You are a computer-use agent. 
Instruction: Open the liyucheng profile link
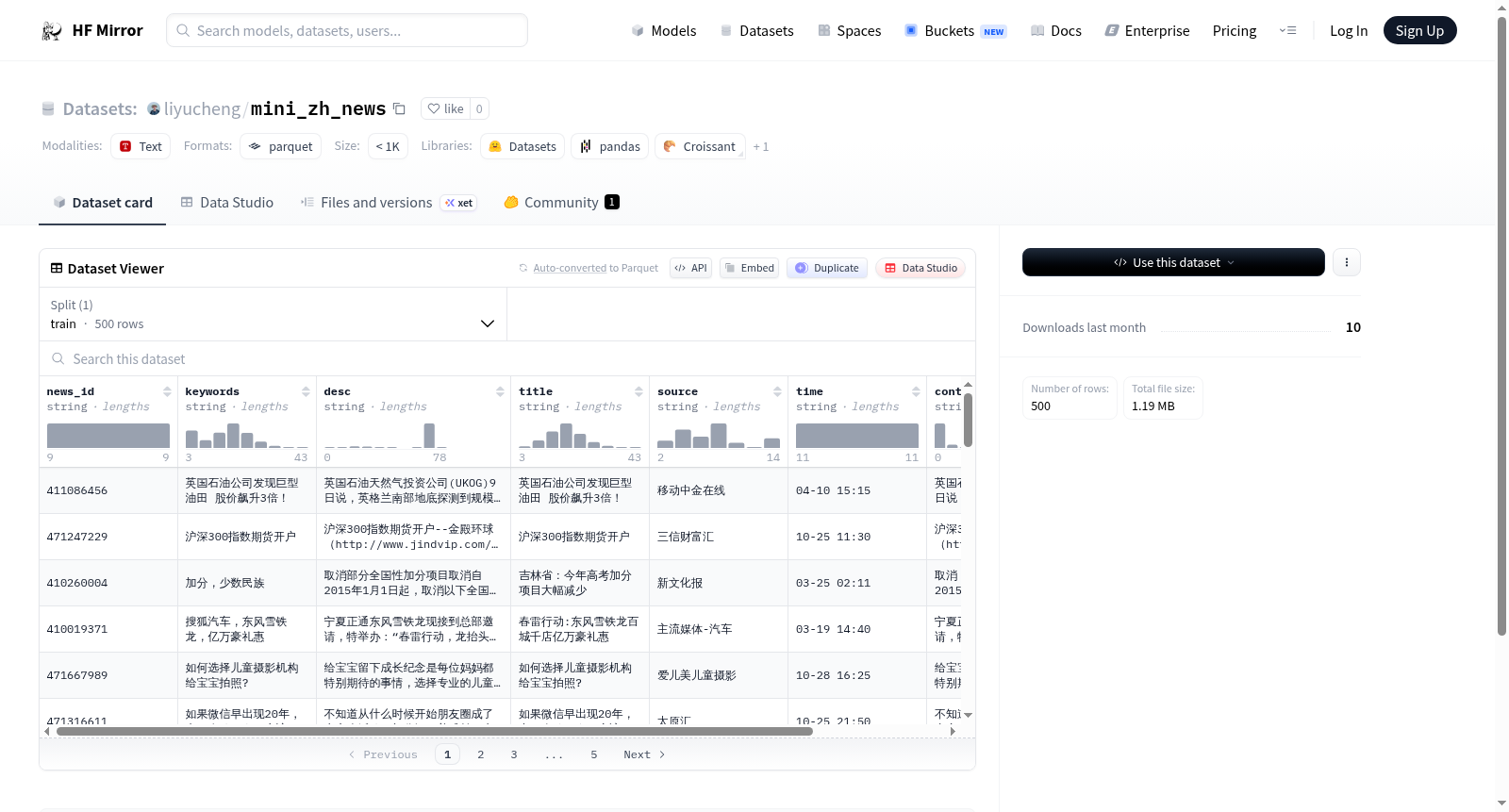pos(202,109)
